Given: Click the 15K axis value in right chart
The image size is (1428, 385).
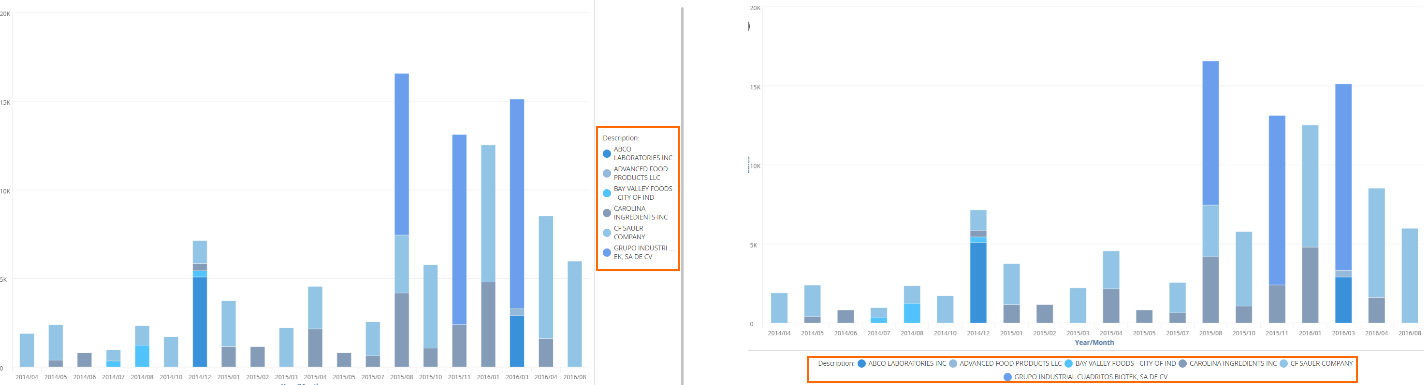Looking at the screenshot, I should (755, 87).
